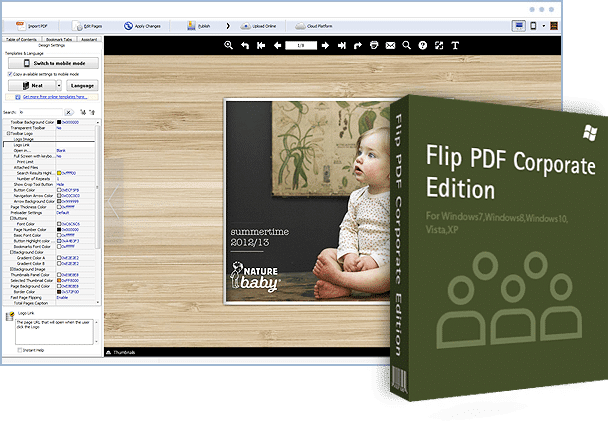The image size is (612, 442).
Task: Click the print icon in viewer toolbar
Action: click(x=374, y=45)
